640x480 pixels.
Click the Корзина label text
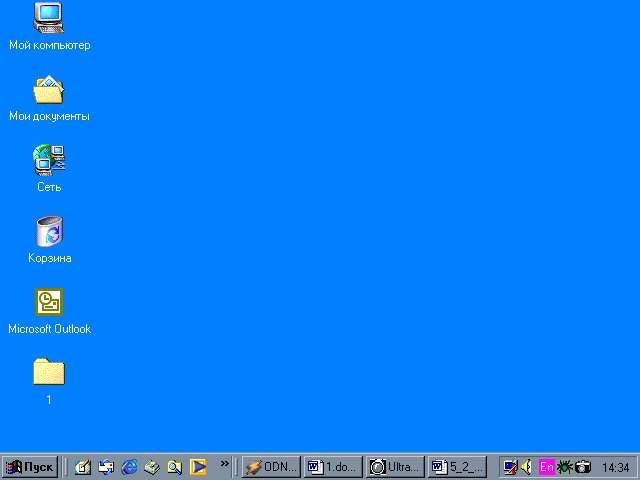[x=50, y=258]
